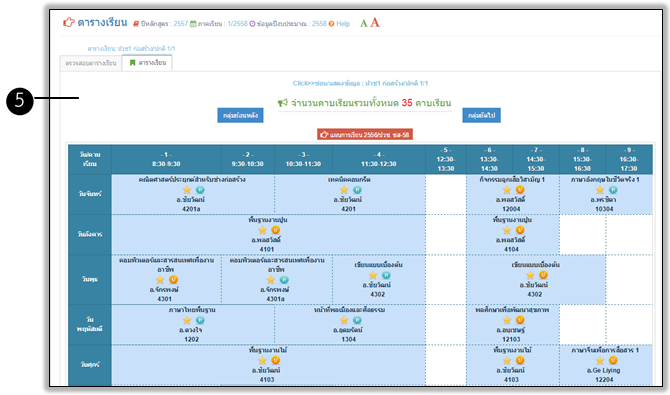Click the teal badge in Wednesday's room 4301a cell
Image resolution: width=670 pixels, height=395 pixels.
[x=284, y=280]
